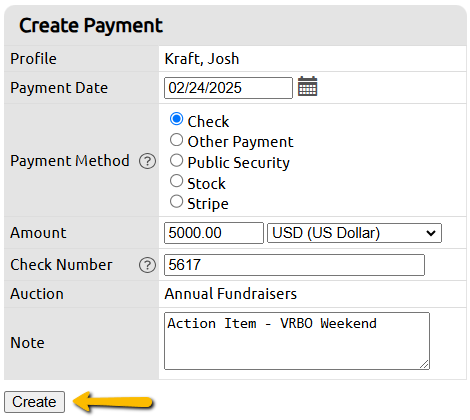Click the Create Payment heading

coord(91,26)
